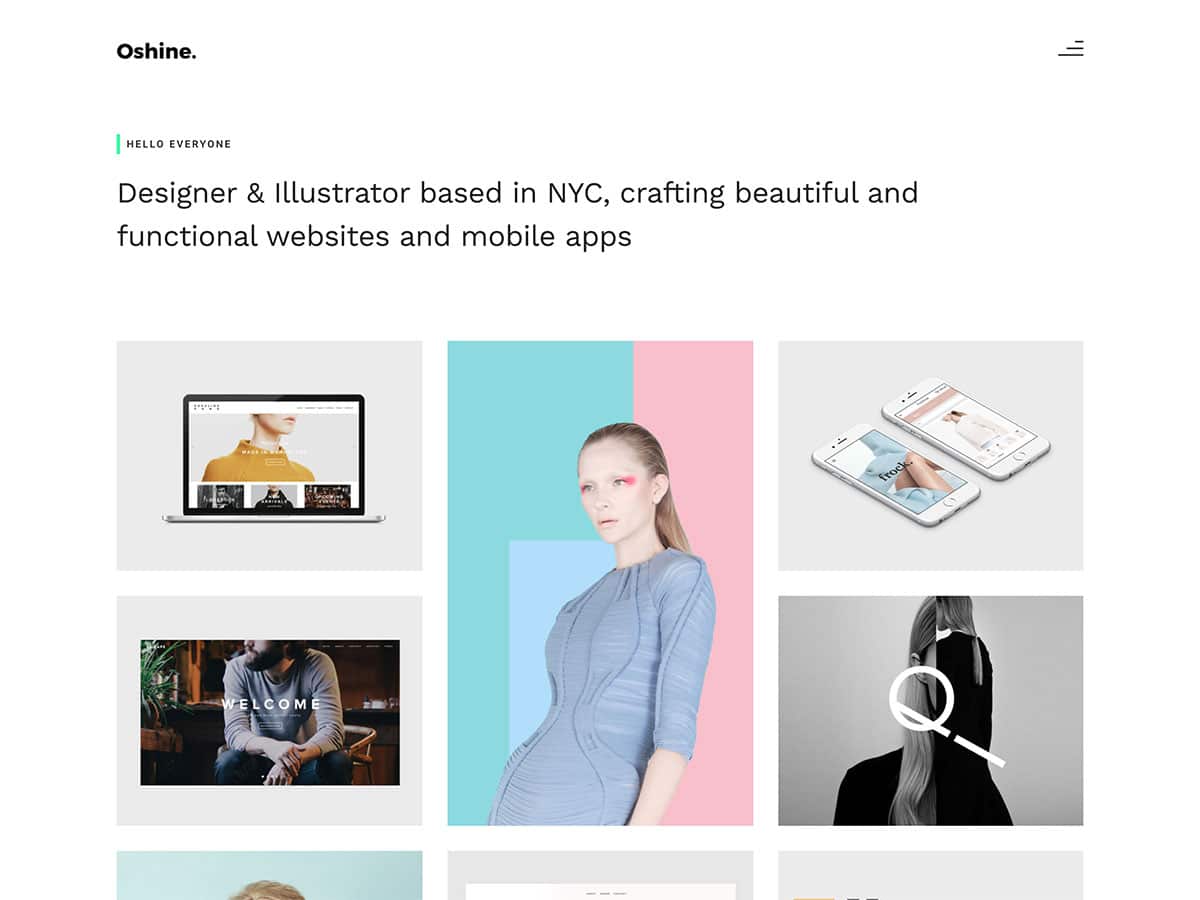The image size is (1200, 900).
Task: Click the WELCOME text on the website preview
Action: pos(272,704)
